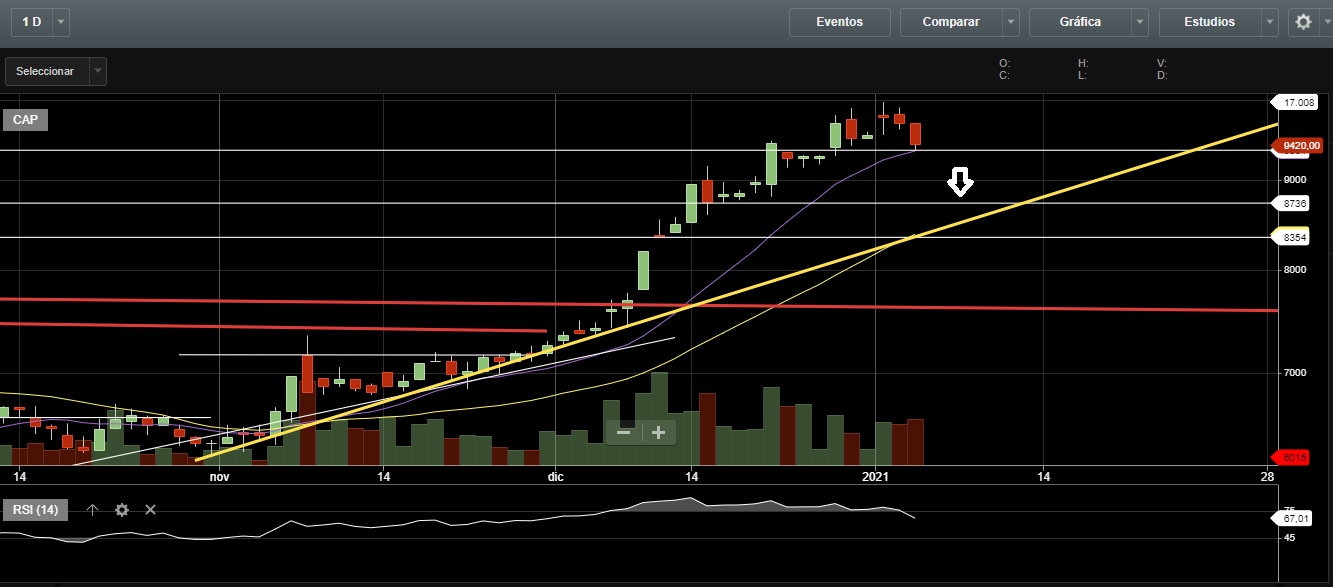The width and height of the screenshot is (1333, 587).
Task: Move the RSI (14) panel up
Action: pyautogui.click(x=92, y=510)
